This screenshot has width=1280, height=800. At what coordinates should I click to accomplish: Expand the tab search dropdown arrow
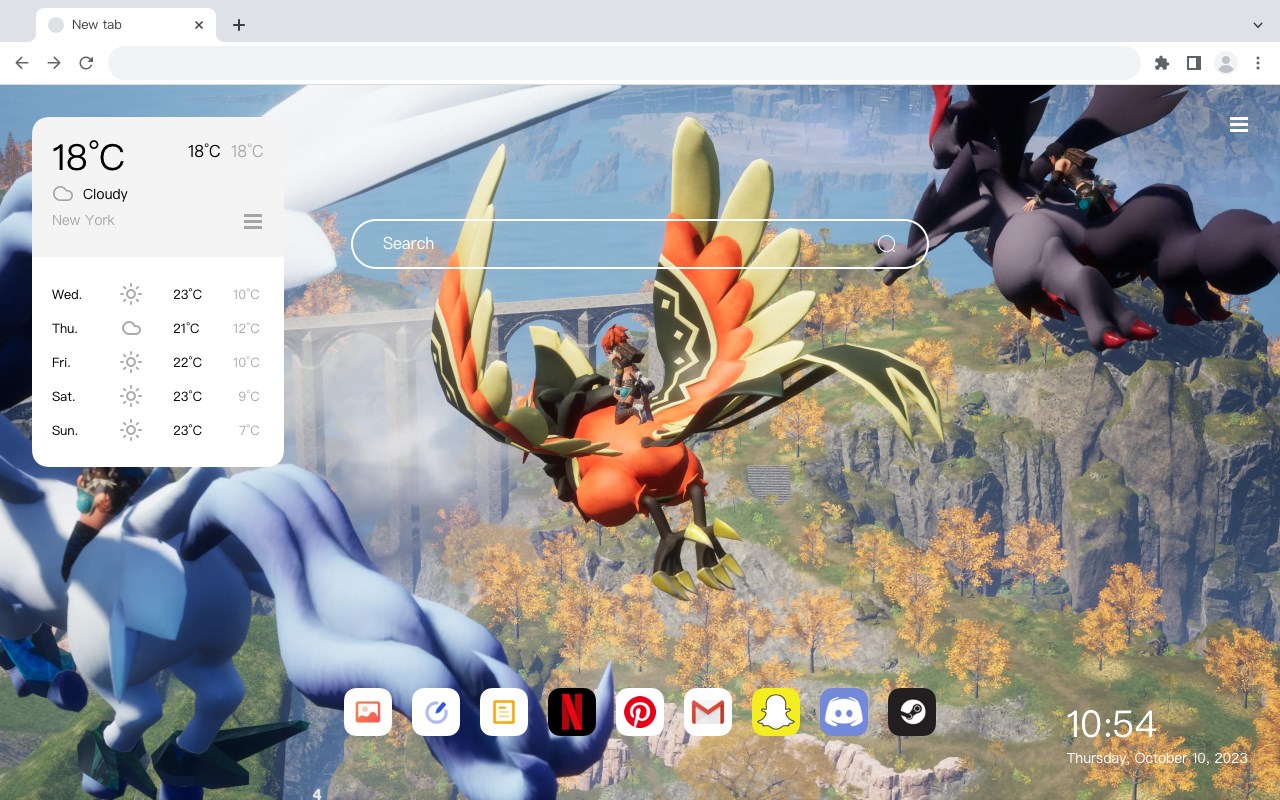[x=1258, y=25]
